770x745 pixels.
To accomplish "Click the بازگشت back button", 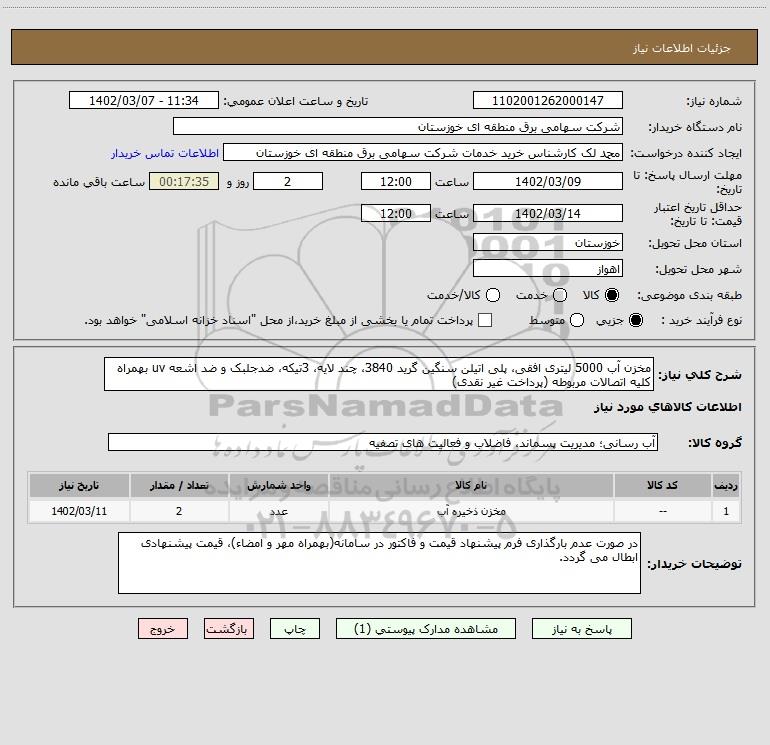I will coord(229,629).
